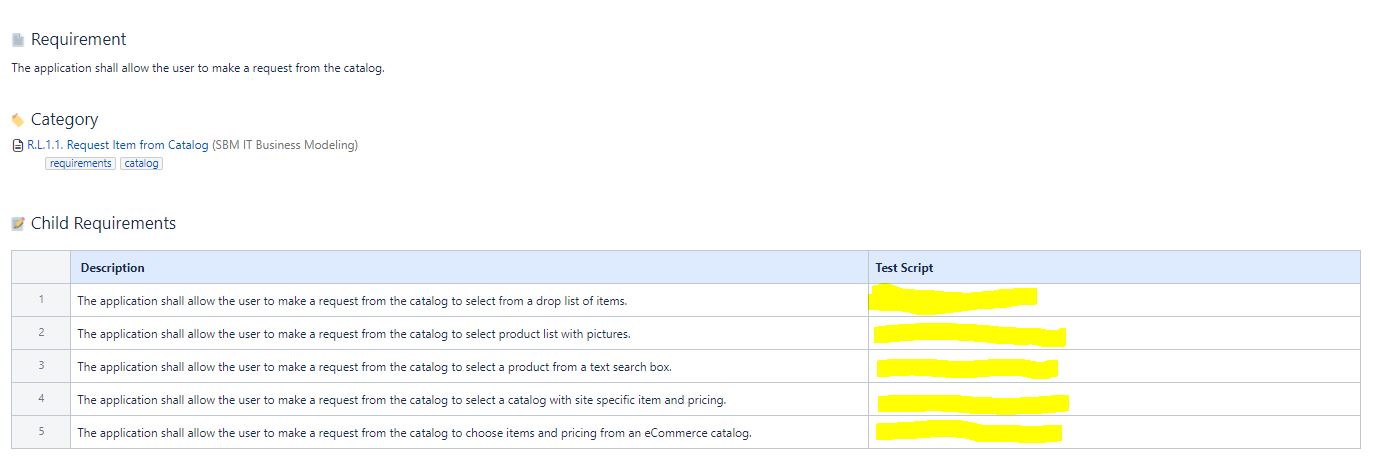Select row number 2 cell
The image size is (1382, 467).
41,333
